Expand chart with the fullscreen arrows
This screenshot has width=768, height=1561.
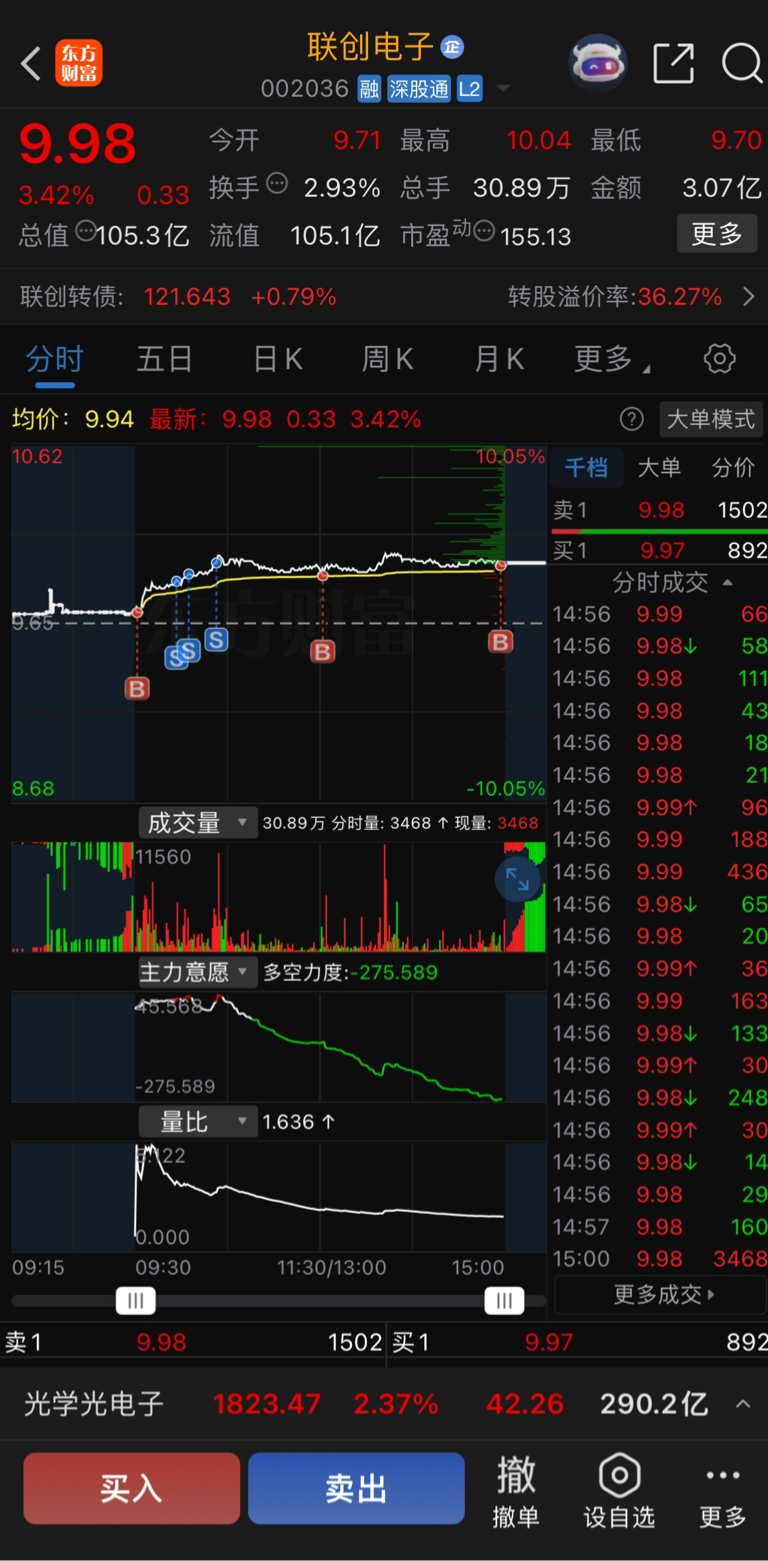[x=517, y=879]
